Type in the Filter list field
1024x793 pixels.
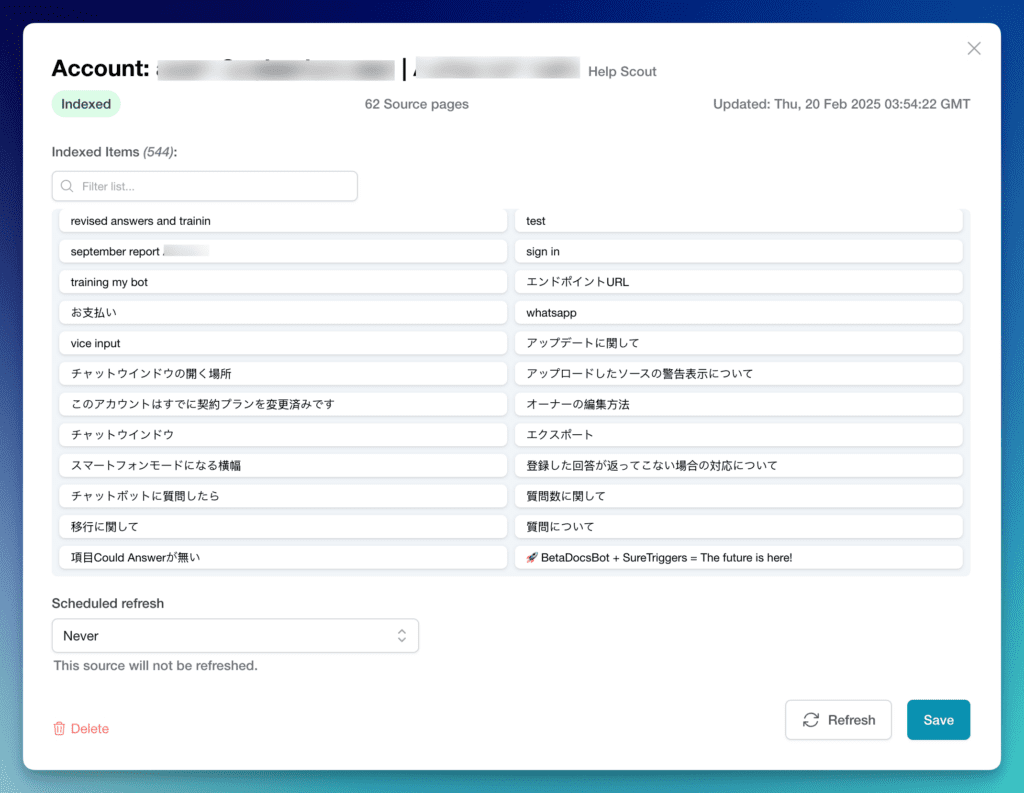(215, 186)
